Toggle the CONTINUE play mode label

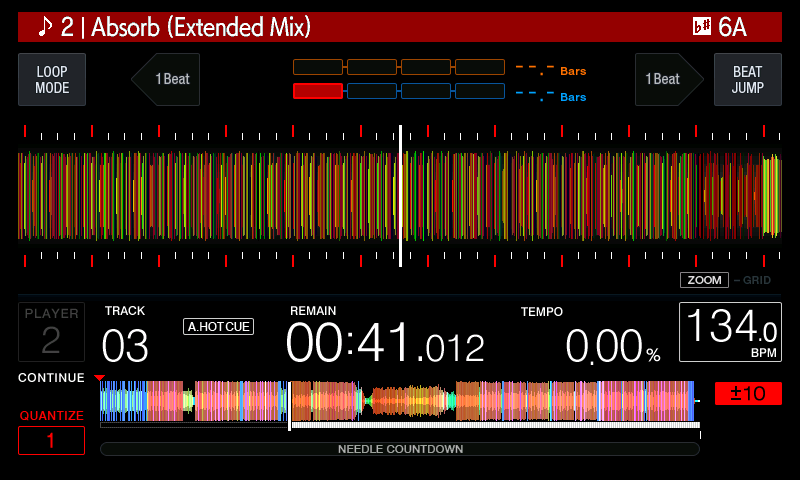tap(51, 377)
